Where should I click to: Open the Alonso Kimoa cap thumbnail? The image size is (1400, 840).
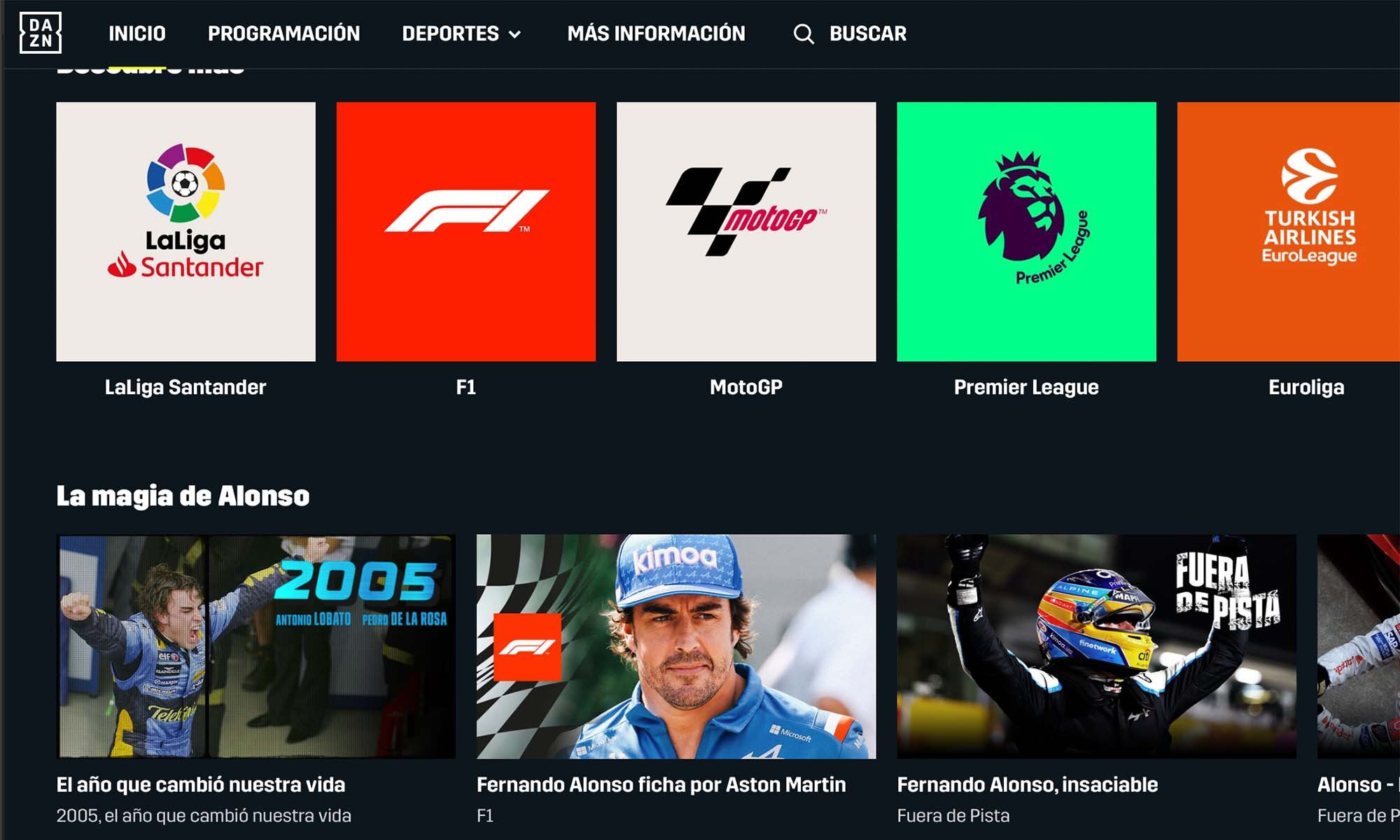(x=676, y=647)
